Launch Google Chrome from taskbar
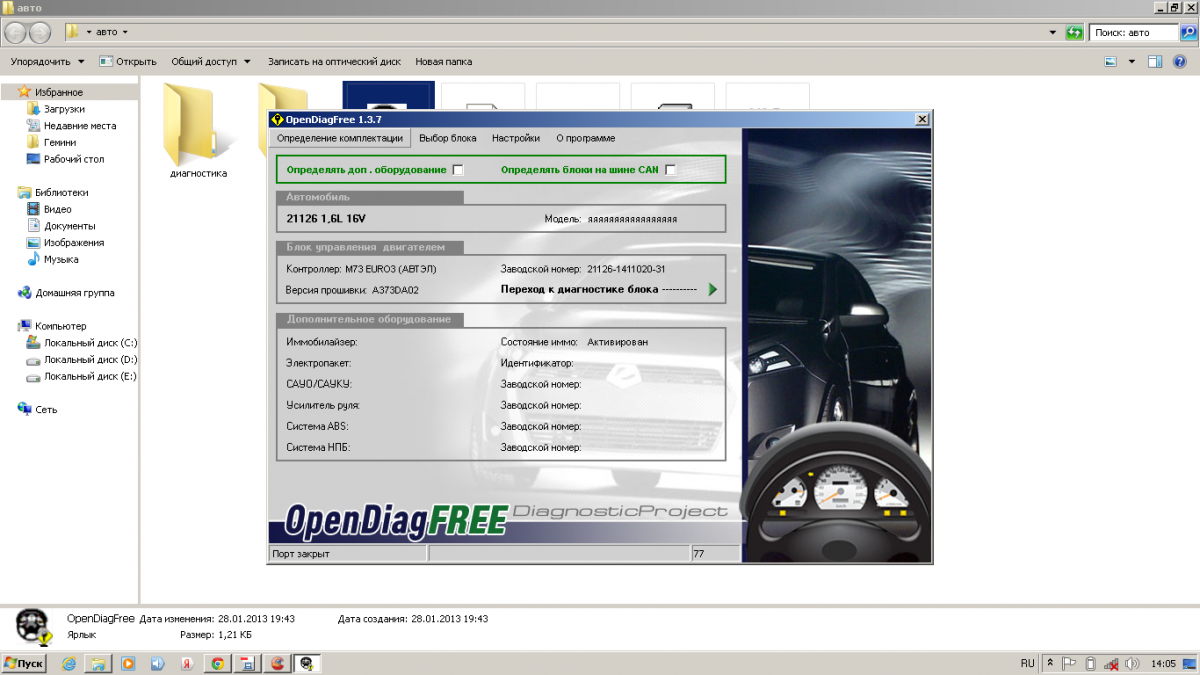Image resolution: width=1200 pixels, height=675 pixels. point(217,663)
